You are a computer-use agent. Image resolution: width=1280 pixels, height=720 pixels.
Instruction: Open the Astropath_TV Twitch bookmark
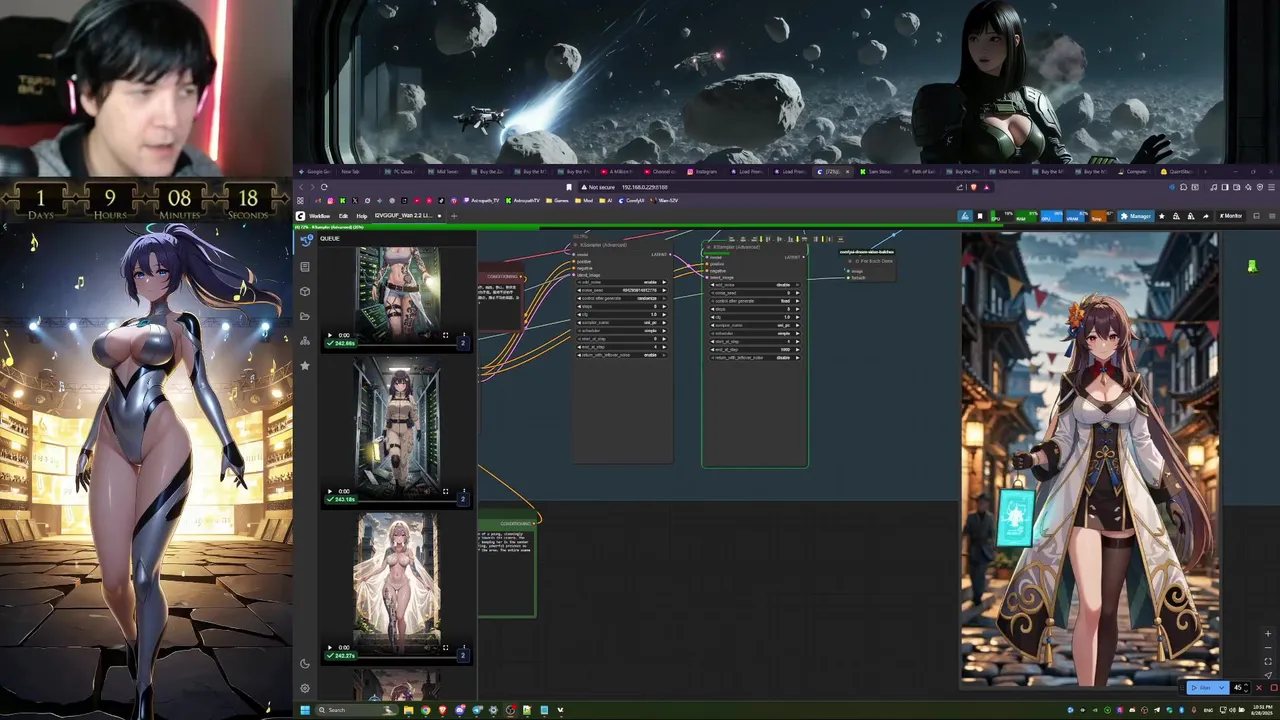coord(480,201)
